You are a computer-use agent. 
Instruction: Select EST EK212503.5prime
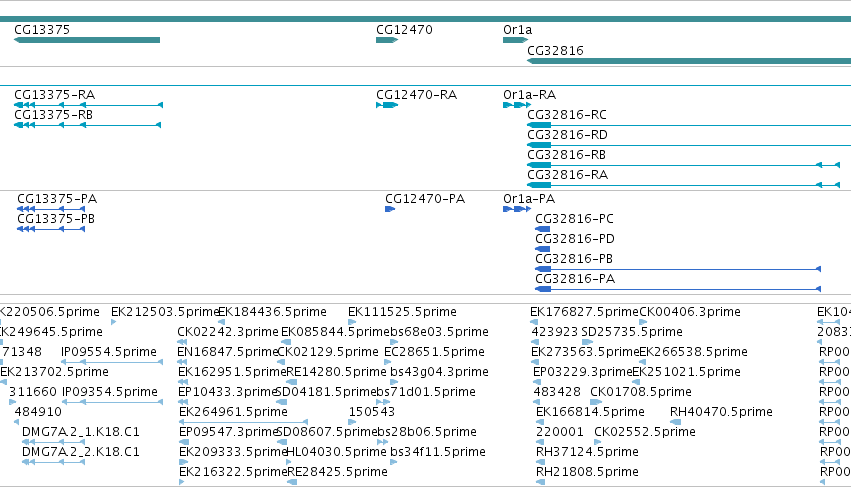(x=164, y=312)
